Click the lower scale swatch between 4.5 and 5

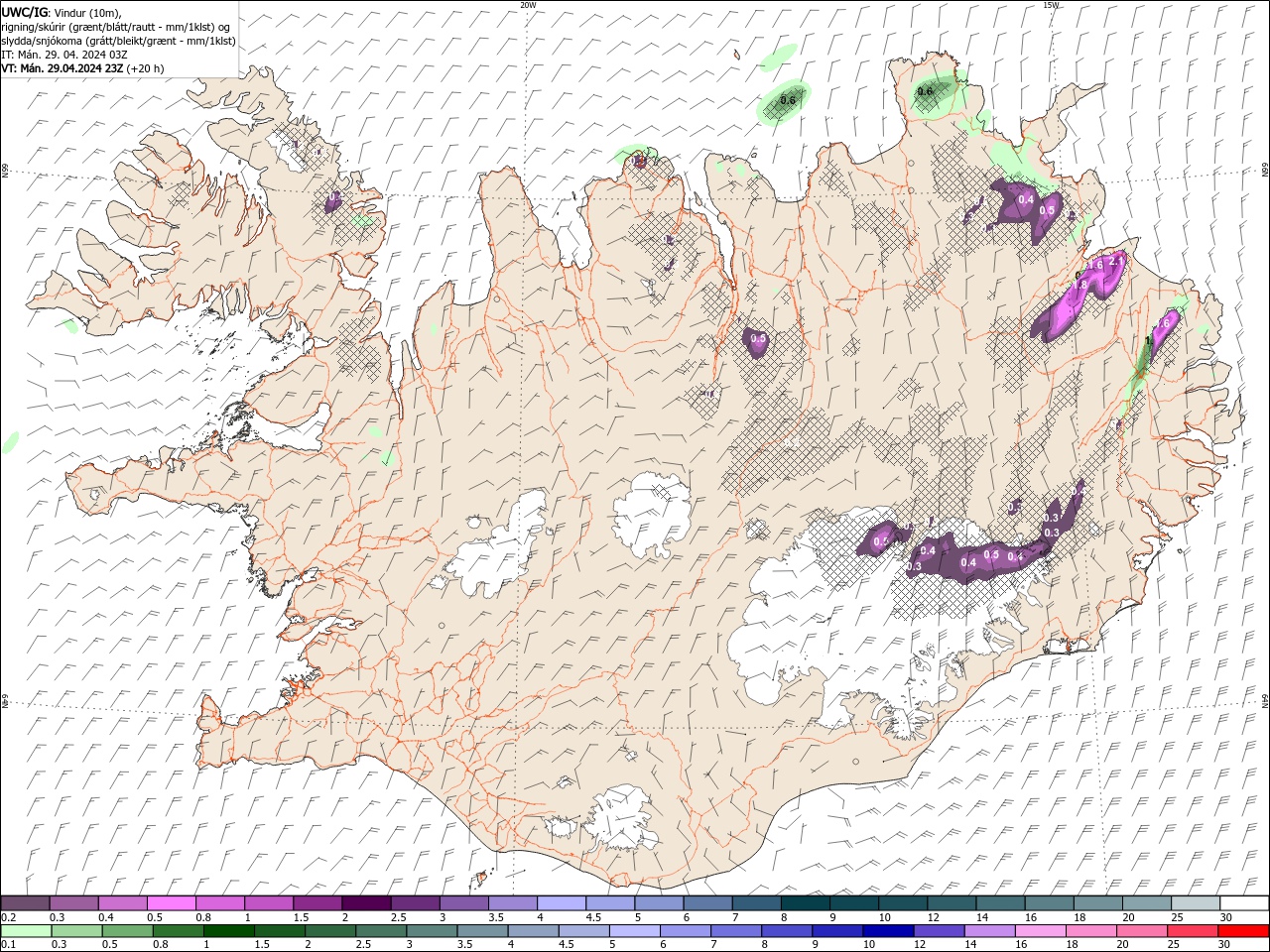tap(584, 931)
